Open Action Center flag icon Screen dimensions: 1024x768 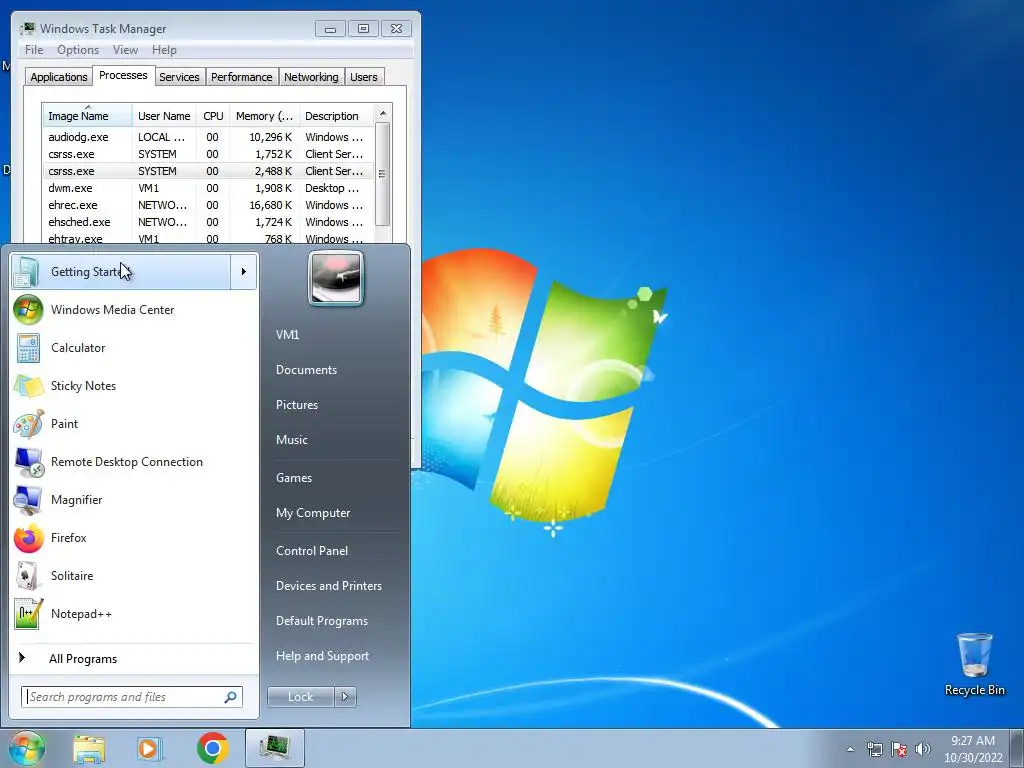pos(899,749)
